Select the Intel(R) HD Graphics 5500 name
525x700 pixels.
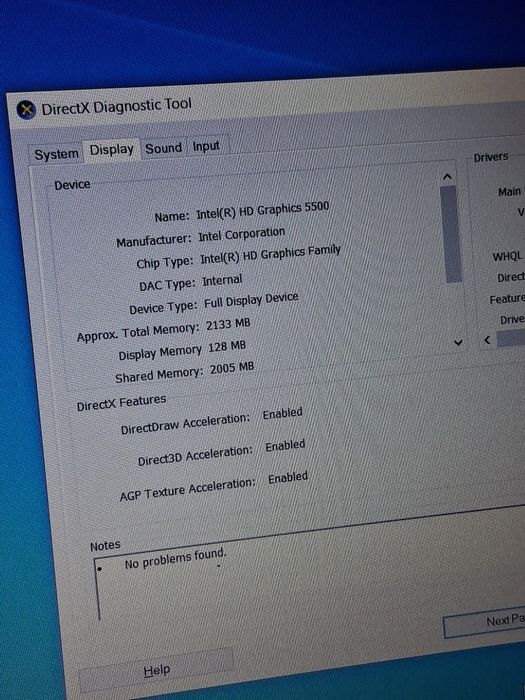point(262,210)
